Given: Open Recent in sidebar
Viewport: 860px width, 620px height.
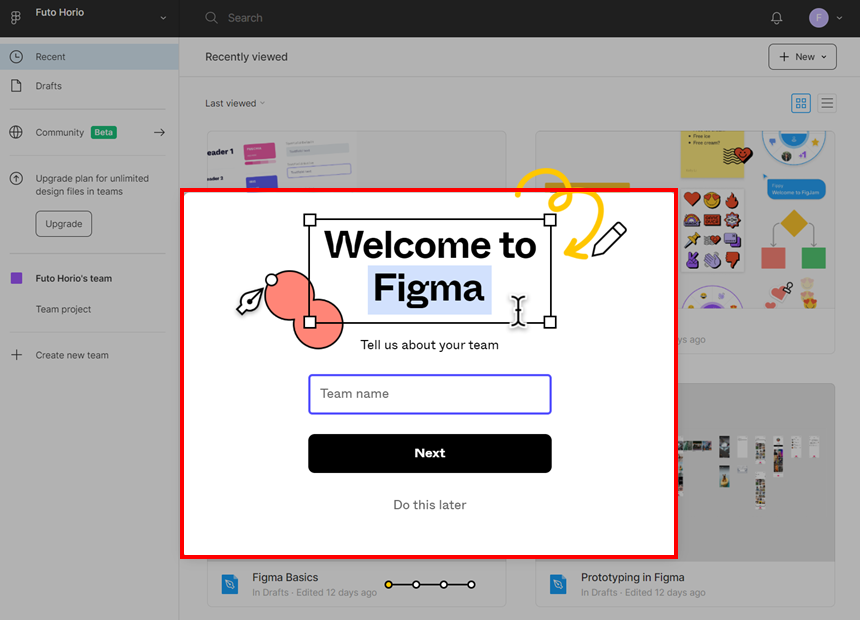Looking at the screenshot, I should click(89, 57).
